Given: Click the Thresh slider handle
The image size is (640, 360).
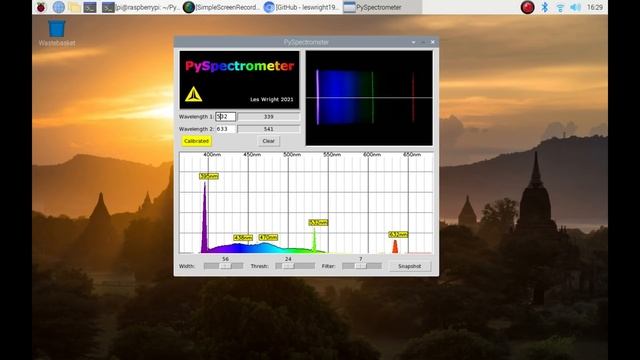Looking at the screenshot, I should (x=288, y=266).
